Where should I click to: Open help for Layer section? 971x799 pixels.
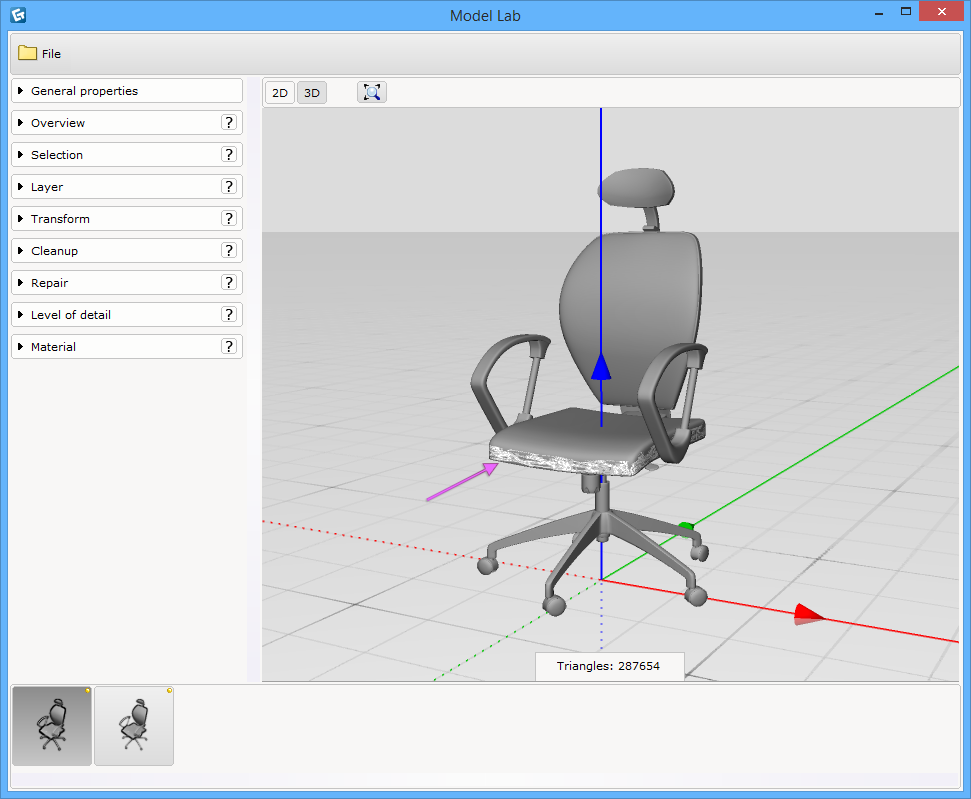(x=229, y=186)
